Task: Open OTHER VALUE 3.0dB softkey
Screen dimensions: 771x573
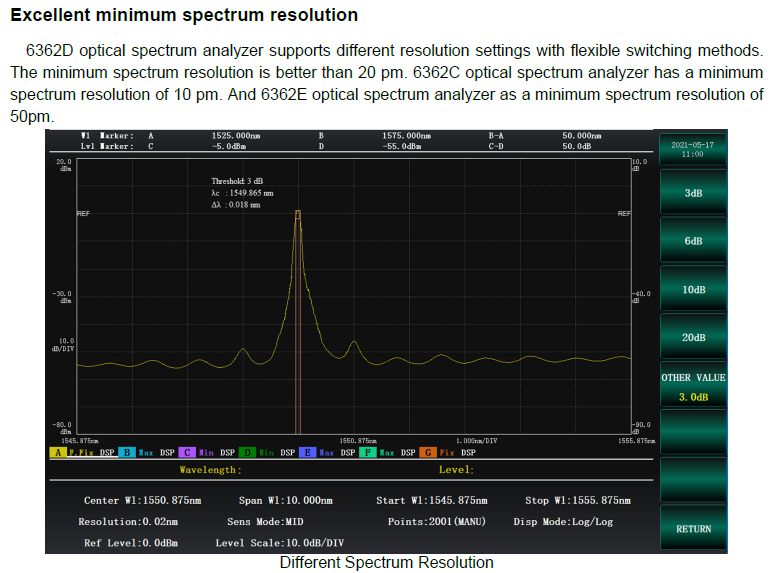Action: [693, 386]
